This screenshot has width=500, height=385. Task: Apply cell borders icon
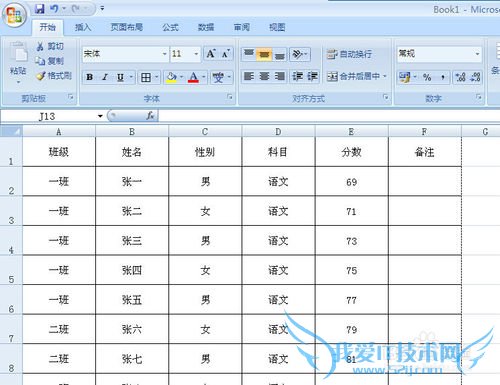coord(146,77)
